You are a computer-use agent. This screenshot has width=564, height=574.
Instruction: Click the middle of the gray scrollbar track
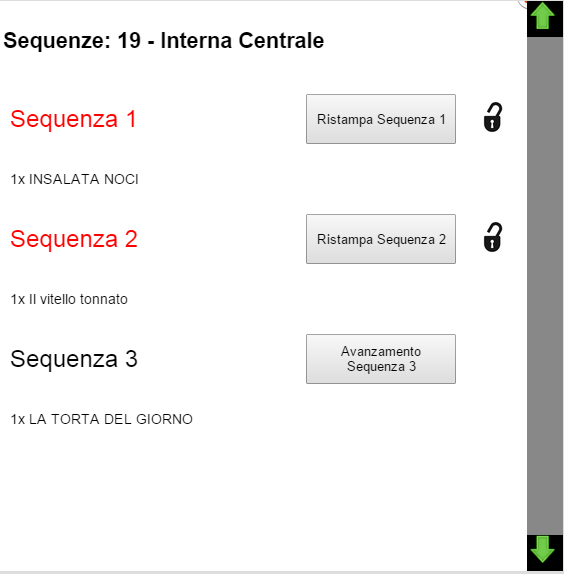pos(545,286)
